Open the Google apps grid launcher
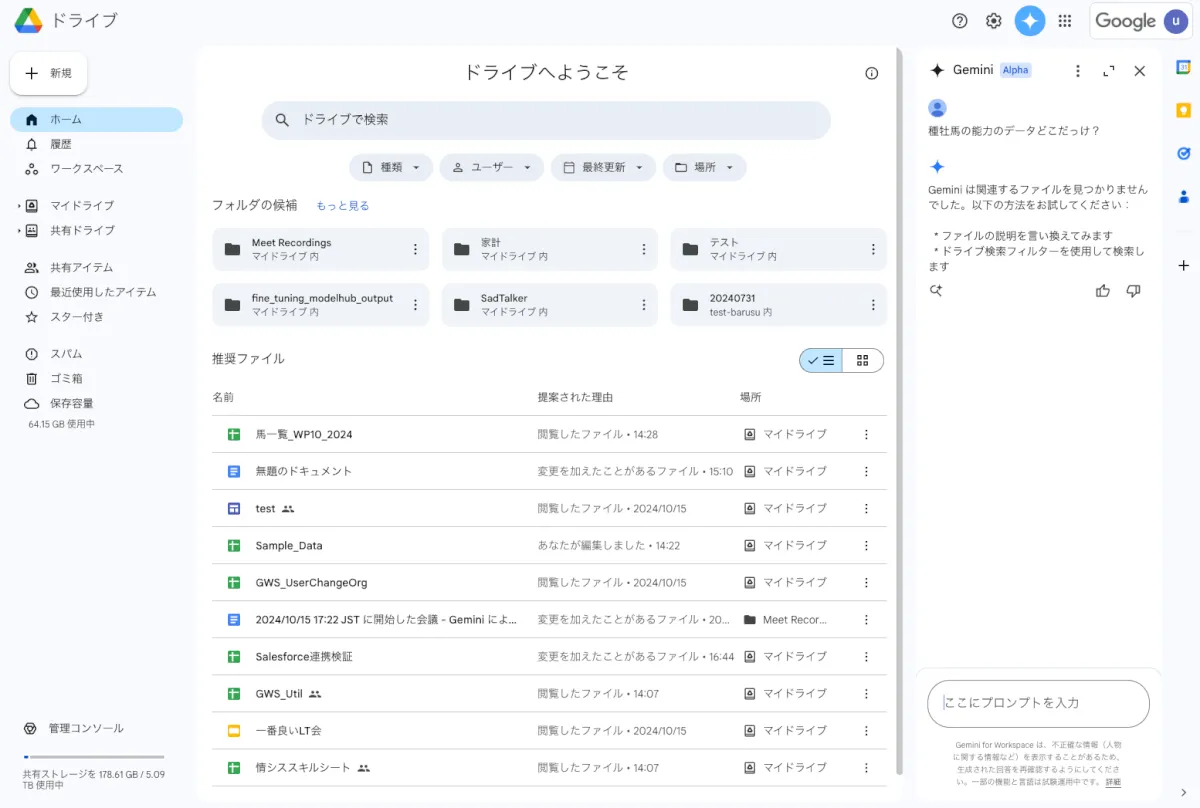This screenshot has width=1200, height=808. [x=1065, y=21]
